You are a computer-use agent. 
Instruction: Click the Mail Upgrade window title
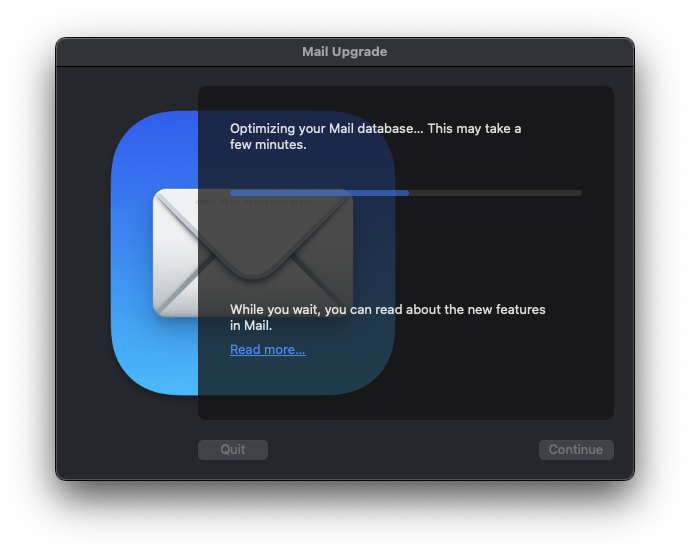pos(345,51)
